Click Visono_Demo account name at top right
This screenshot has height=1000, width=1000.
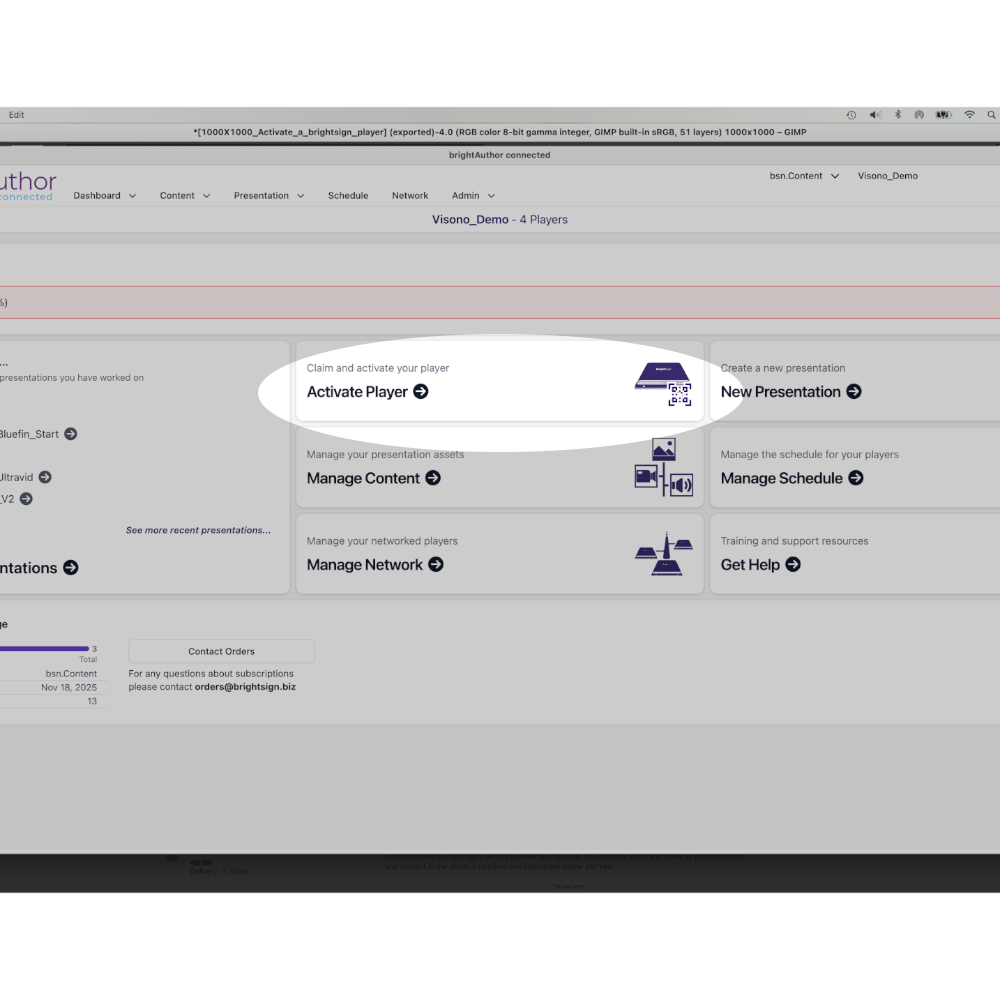click(888, 176)
